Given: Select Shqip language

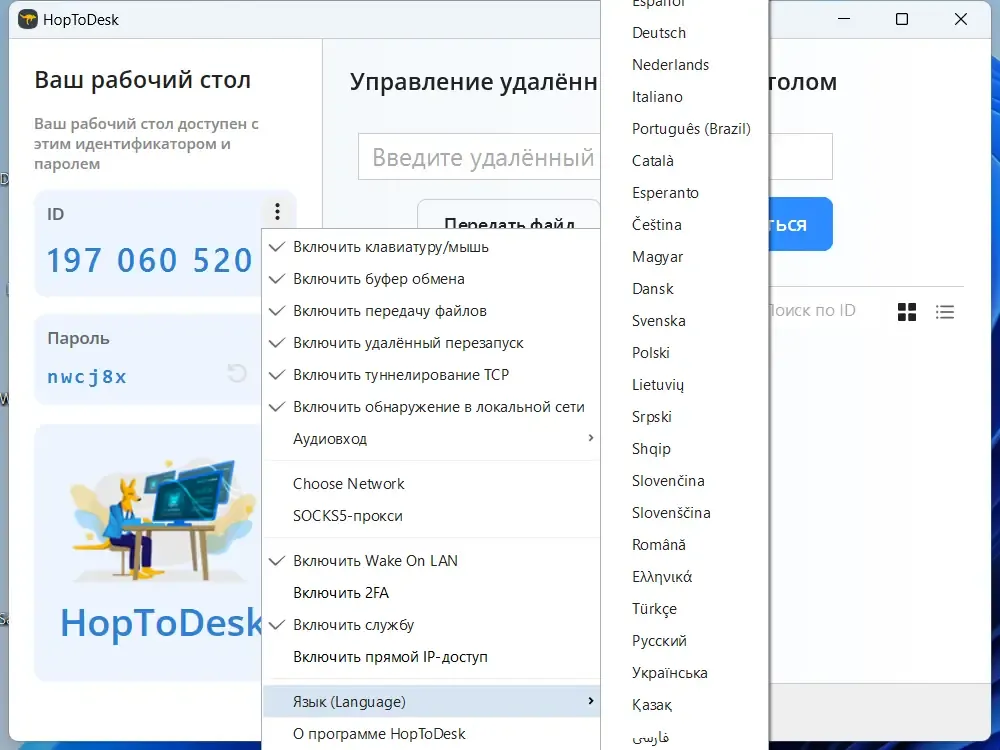Looking at the screenshot, I should (x=685, y=448).
